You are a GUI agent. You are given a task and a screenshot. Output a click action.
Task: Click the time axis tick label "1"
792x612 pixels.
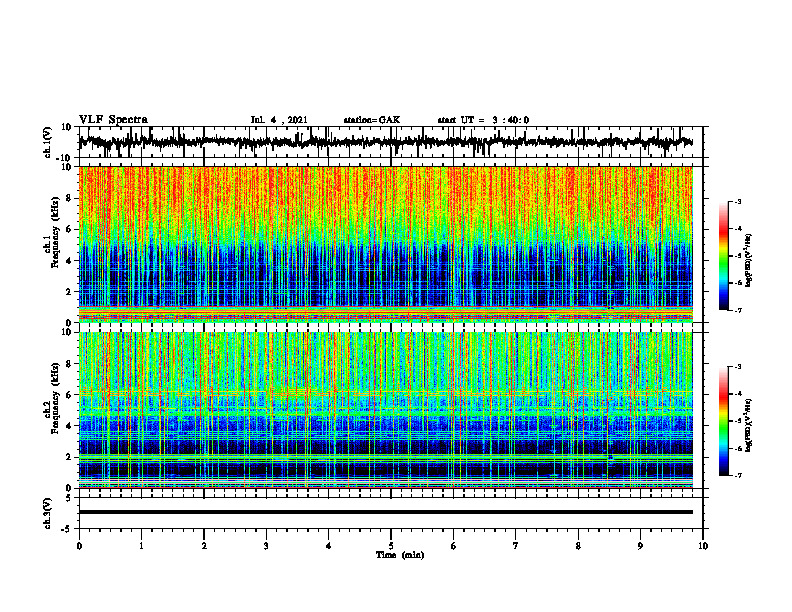click(x=141, y=546)
